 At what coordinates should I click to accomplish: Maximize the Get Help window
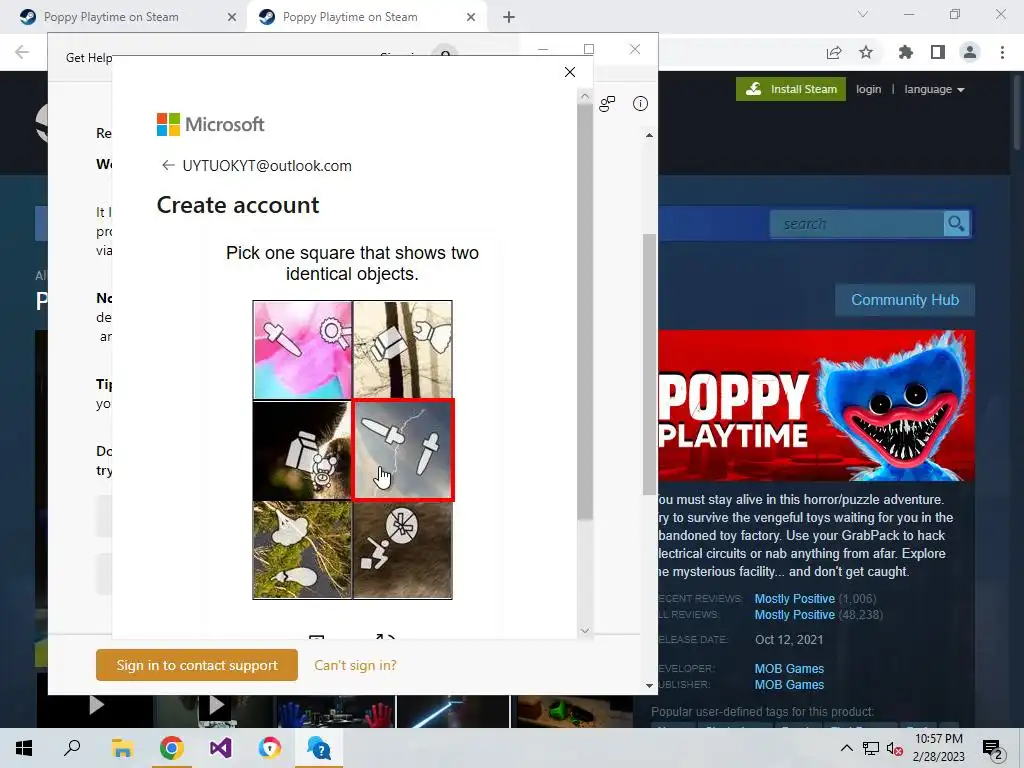pos(589,49)
